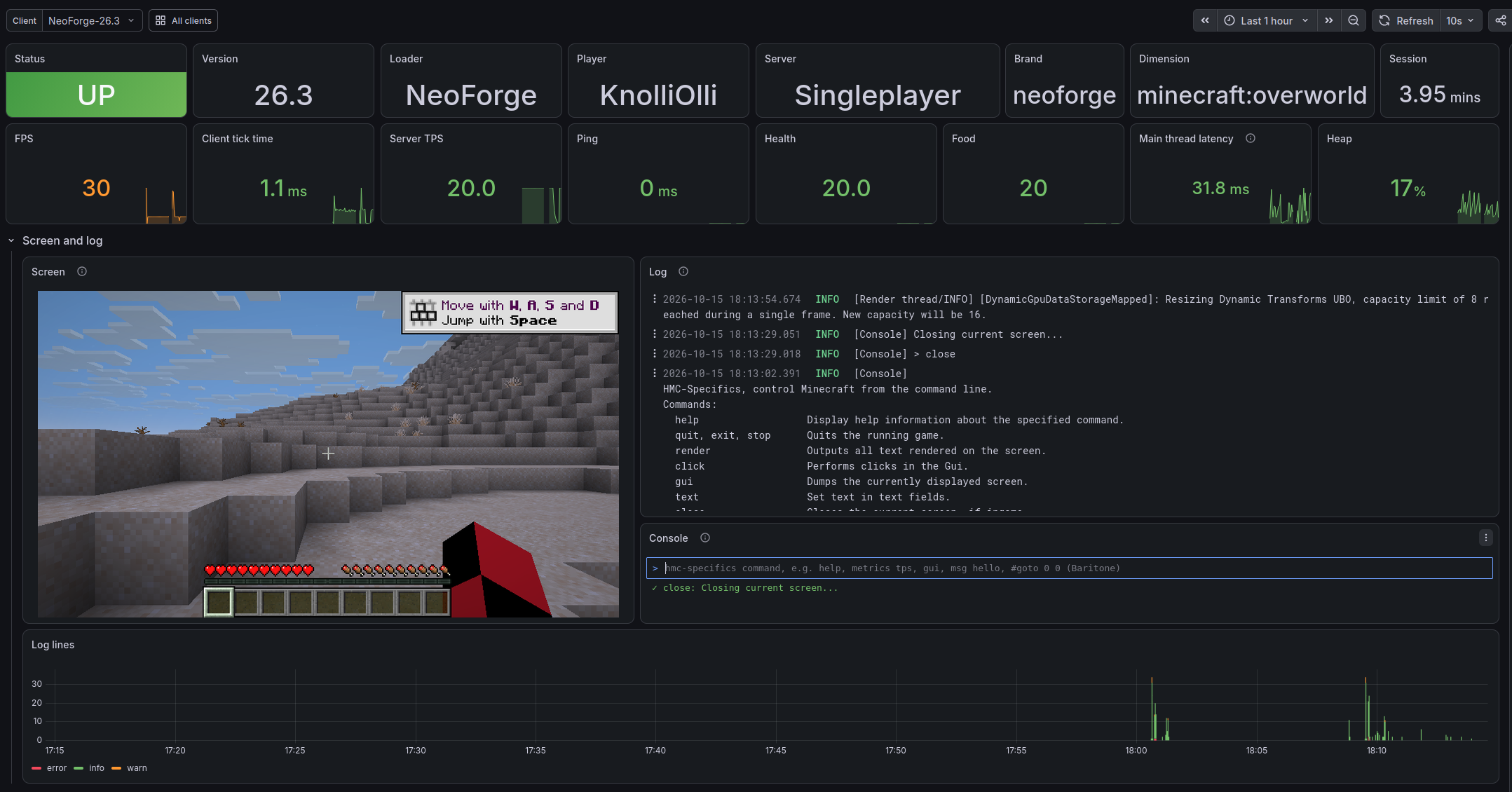Focus the hmc-specifics command input field
Image resolution: width=1512 pixels, height=792 pixels.
pos(1069,568)
